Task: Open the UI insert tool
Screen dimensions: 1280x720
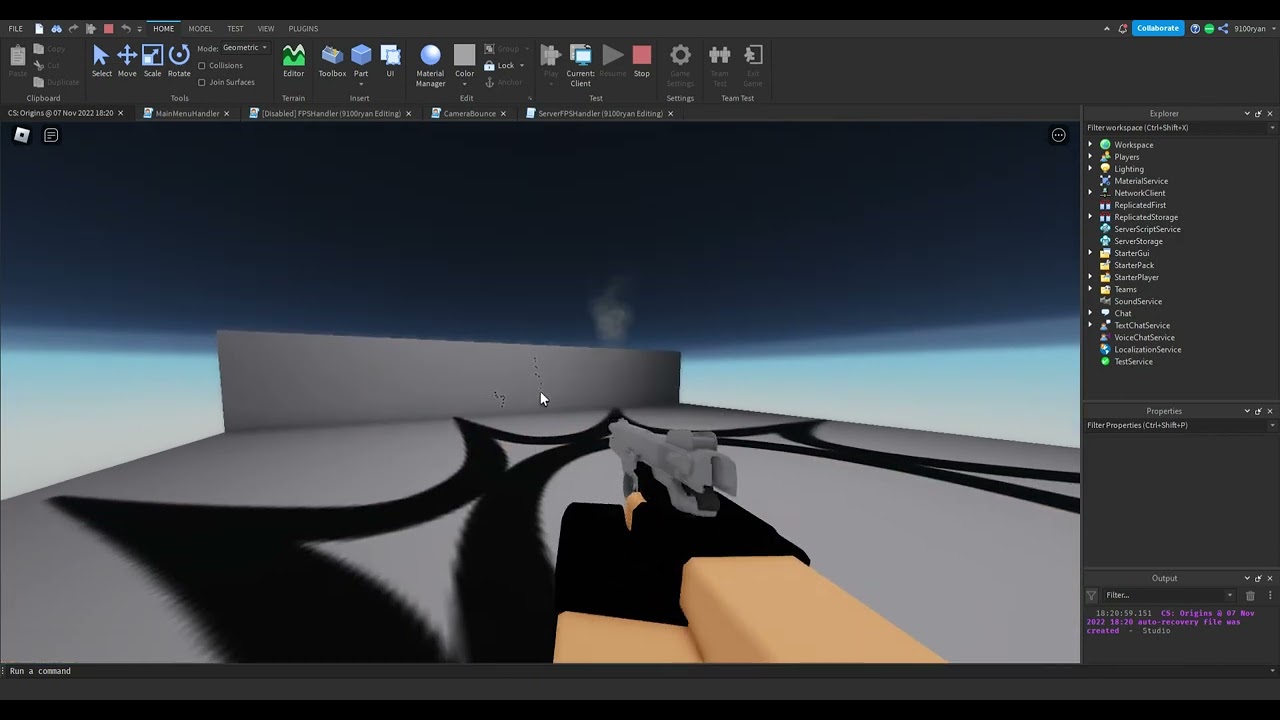Action: pos(390,61)
